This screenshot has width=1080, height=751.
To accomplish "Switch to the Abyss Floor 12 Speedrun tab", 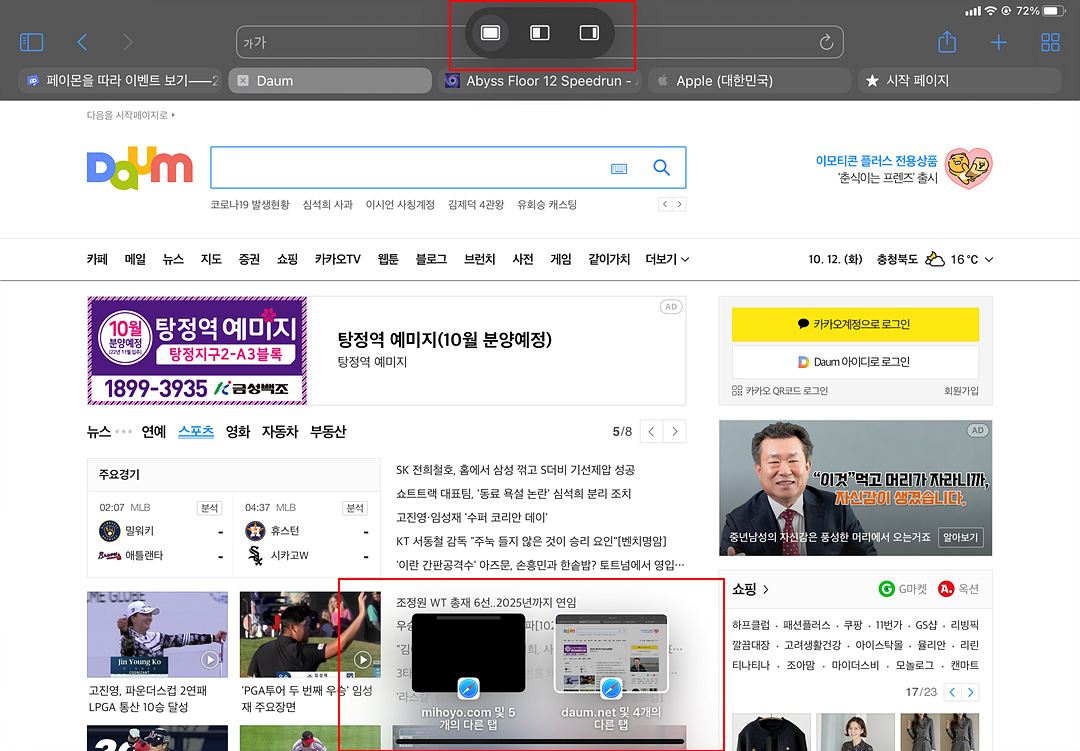I will [539, 81].
